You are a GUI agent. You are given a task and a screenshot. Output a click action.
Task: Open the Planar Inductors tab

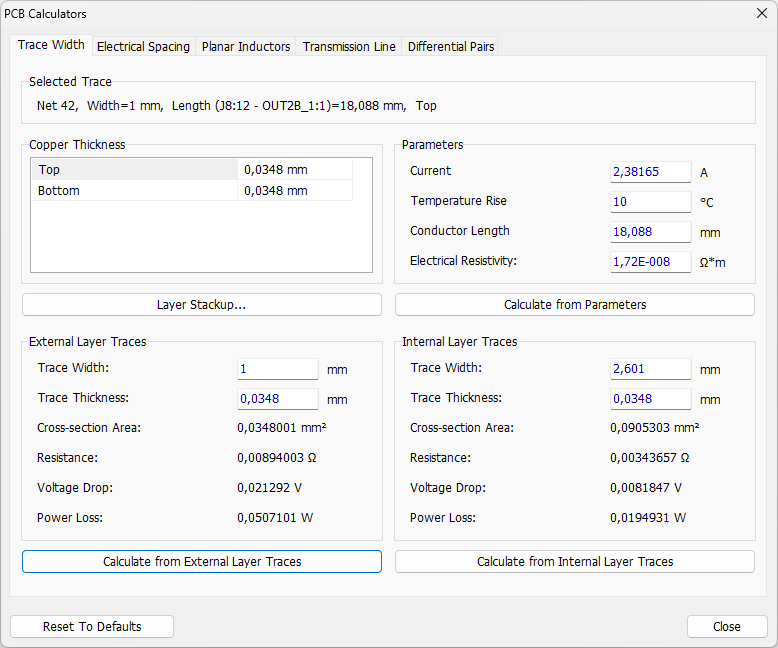(246, 47)
